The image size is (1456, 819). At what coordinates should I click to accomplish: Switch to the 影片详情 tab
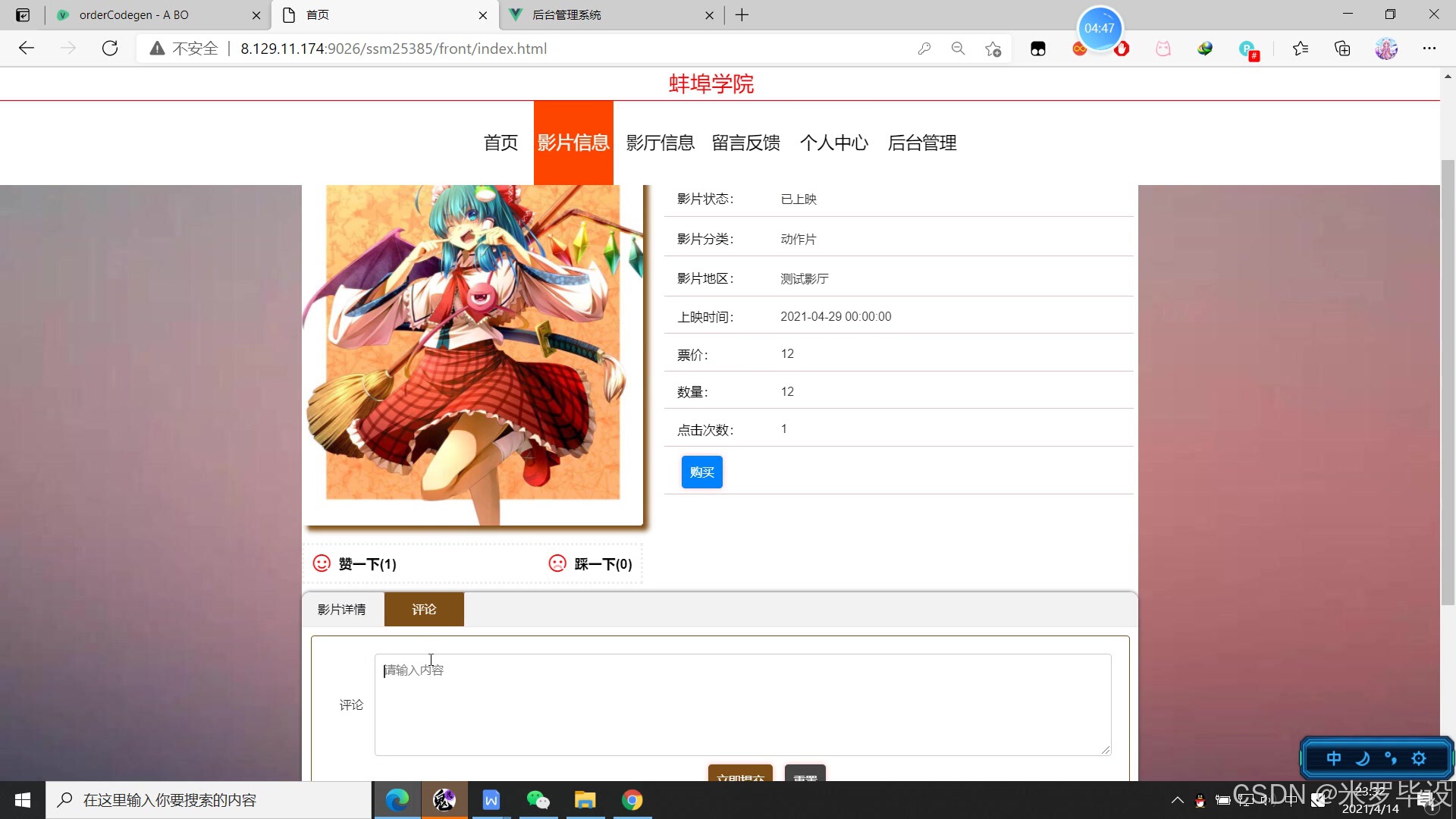[341, 610]
